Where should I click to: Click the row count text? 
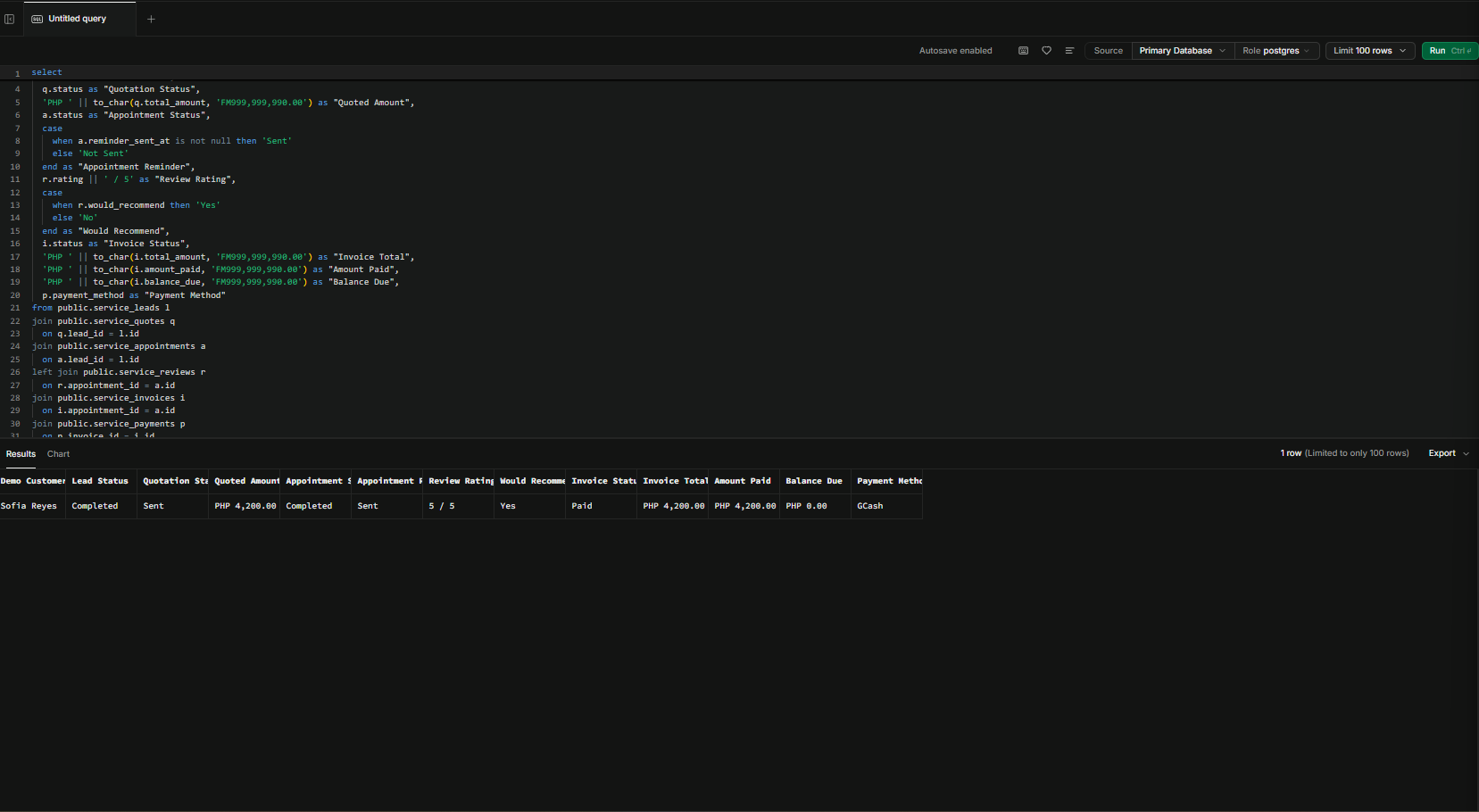pos(1344,453)
